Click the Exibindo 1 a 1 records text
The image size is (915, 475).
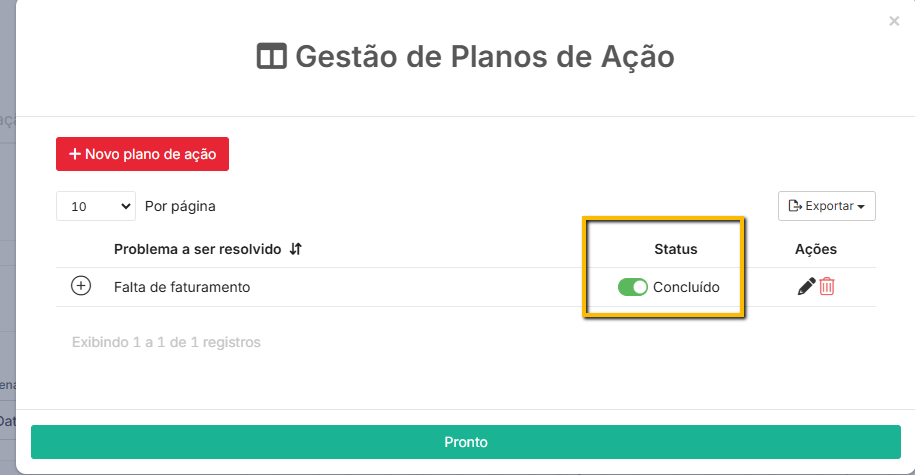166,342
